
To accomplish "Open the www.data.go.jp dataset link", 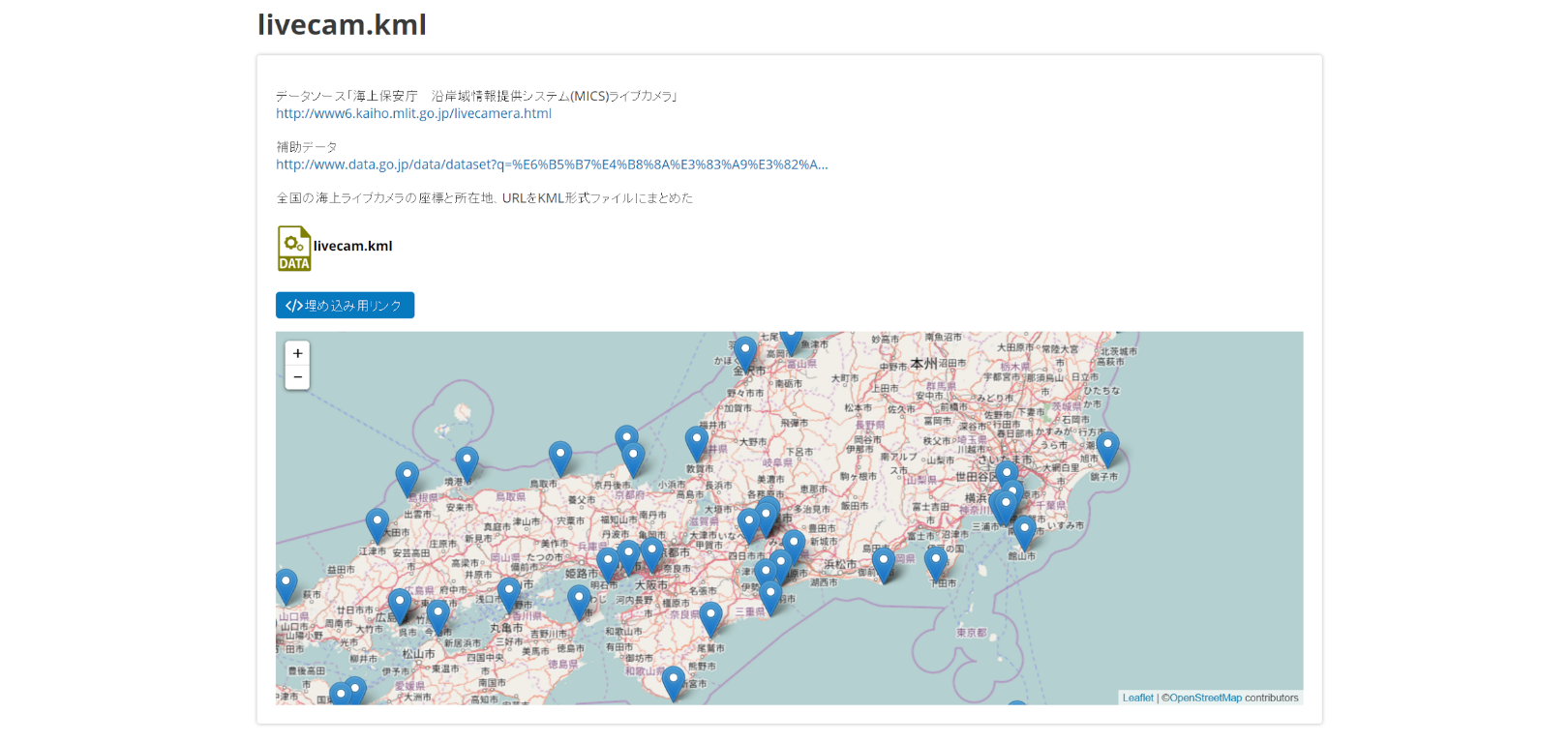I will (x=551, y=164).
